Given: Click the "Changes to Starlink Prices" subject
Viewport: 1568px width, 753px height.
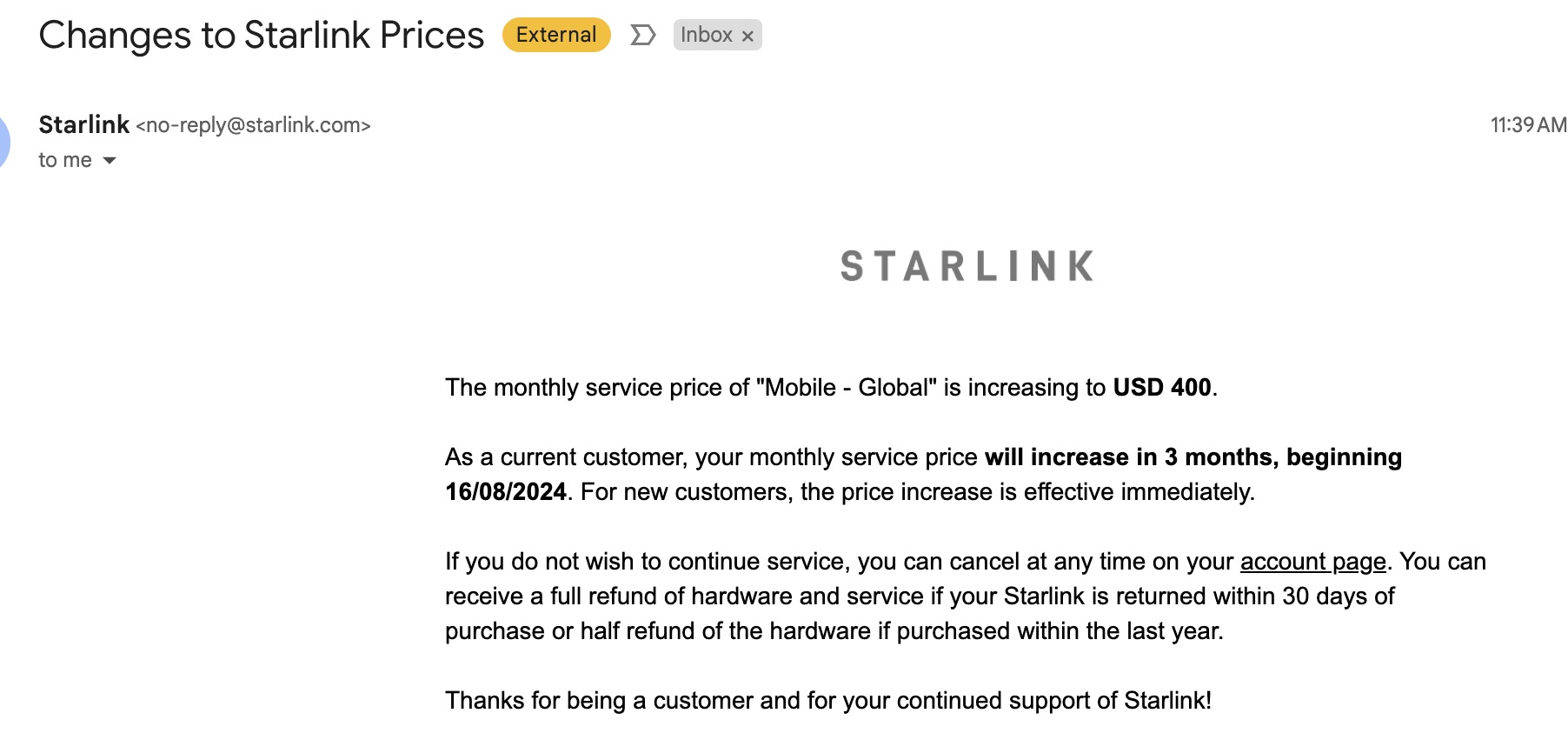Looking at the screenshot, I should 262,36.
